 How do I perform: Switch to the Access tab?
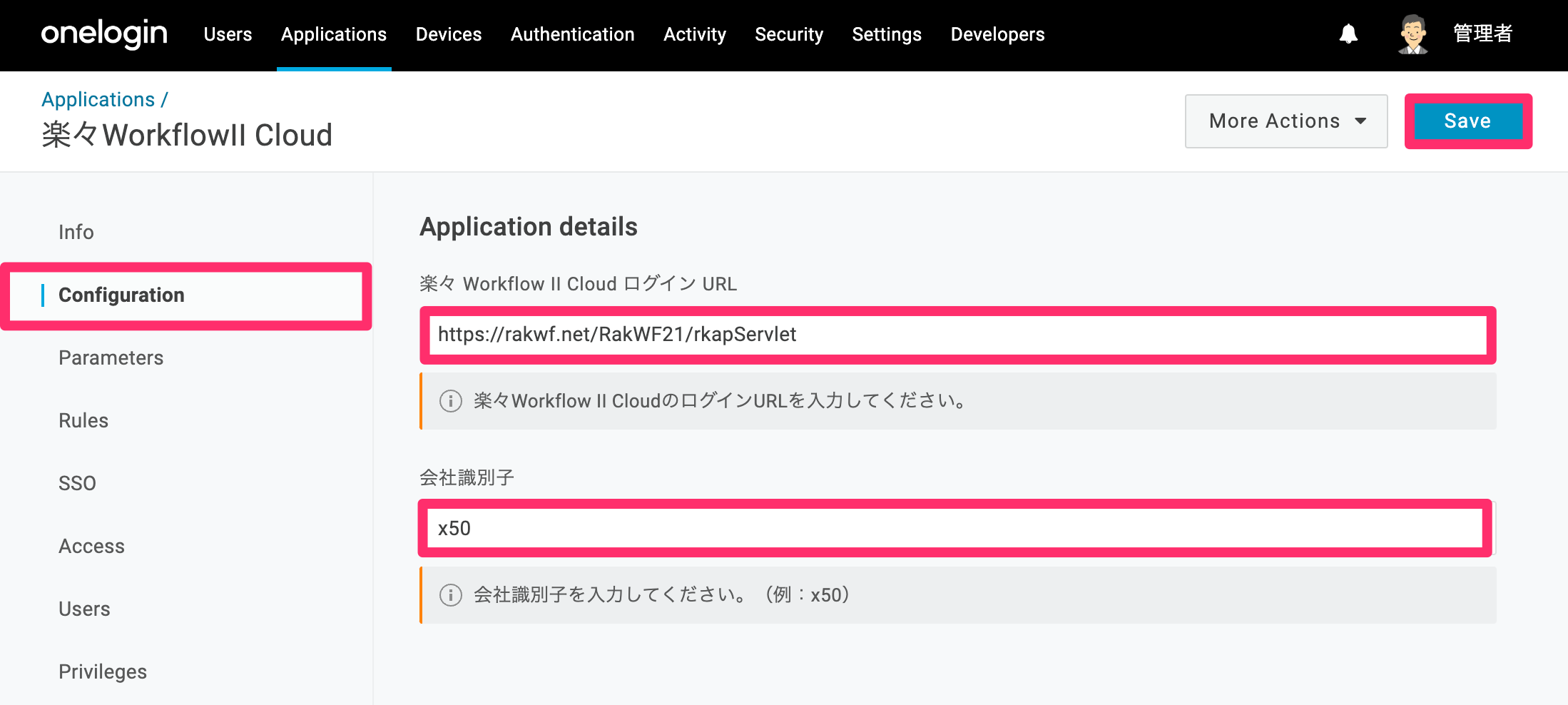click(92, 546)
